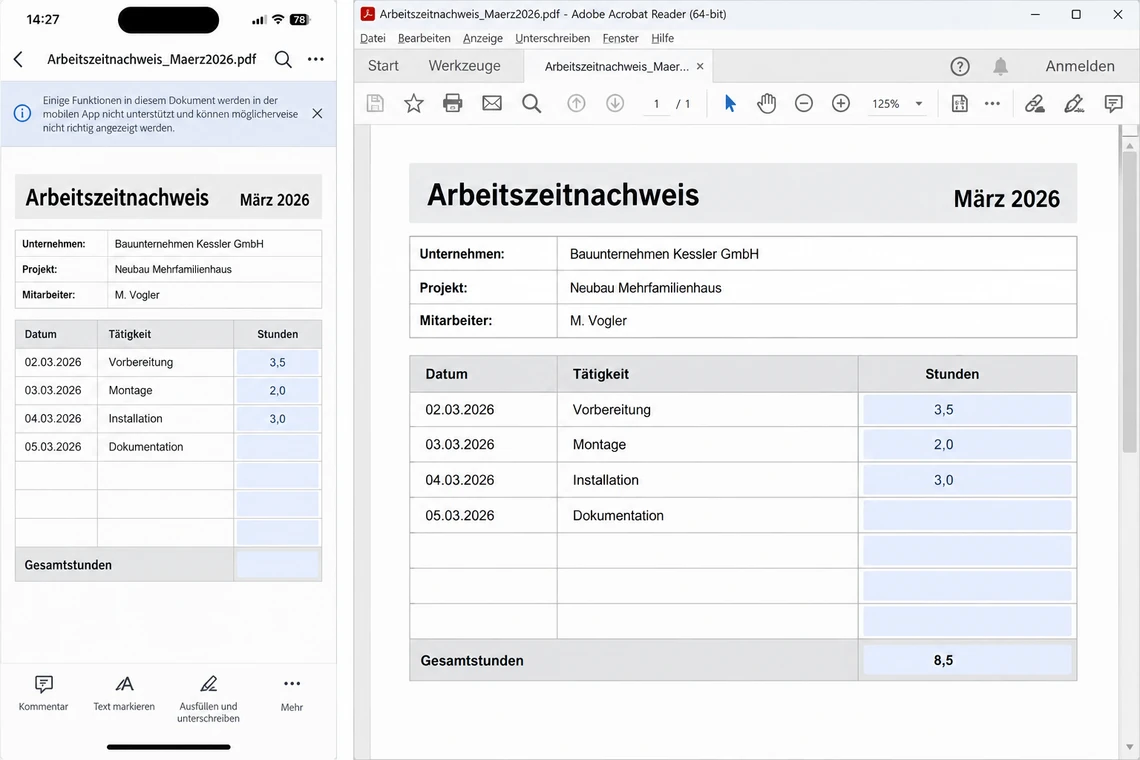Open the zoom level dropdown showing 125%
The width and height of the screenshot is (1140, 760).
pyautogui.click(x=897, y=103)
